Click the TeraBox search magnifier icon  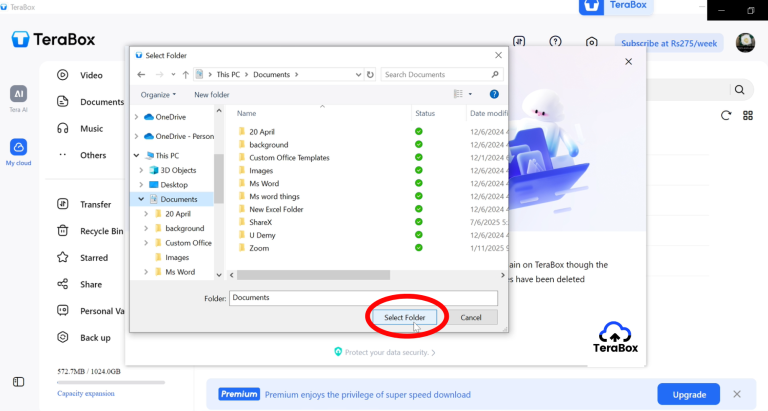(x=739, y=90)
